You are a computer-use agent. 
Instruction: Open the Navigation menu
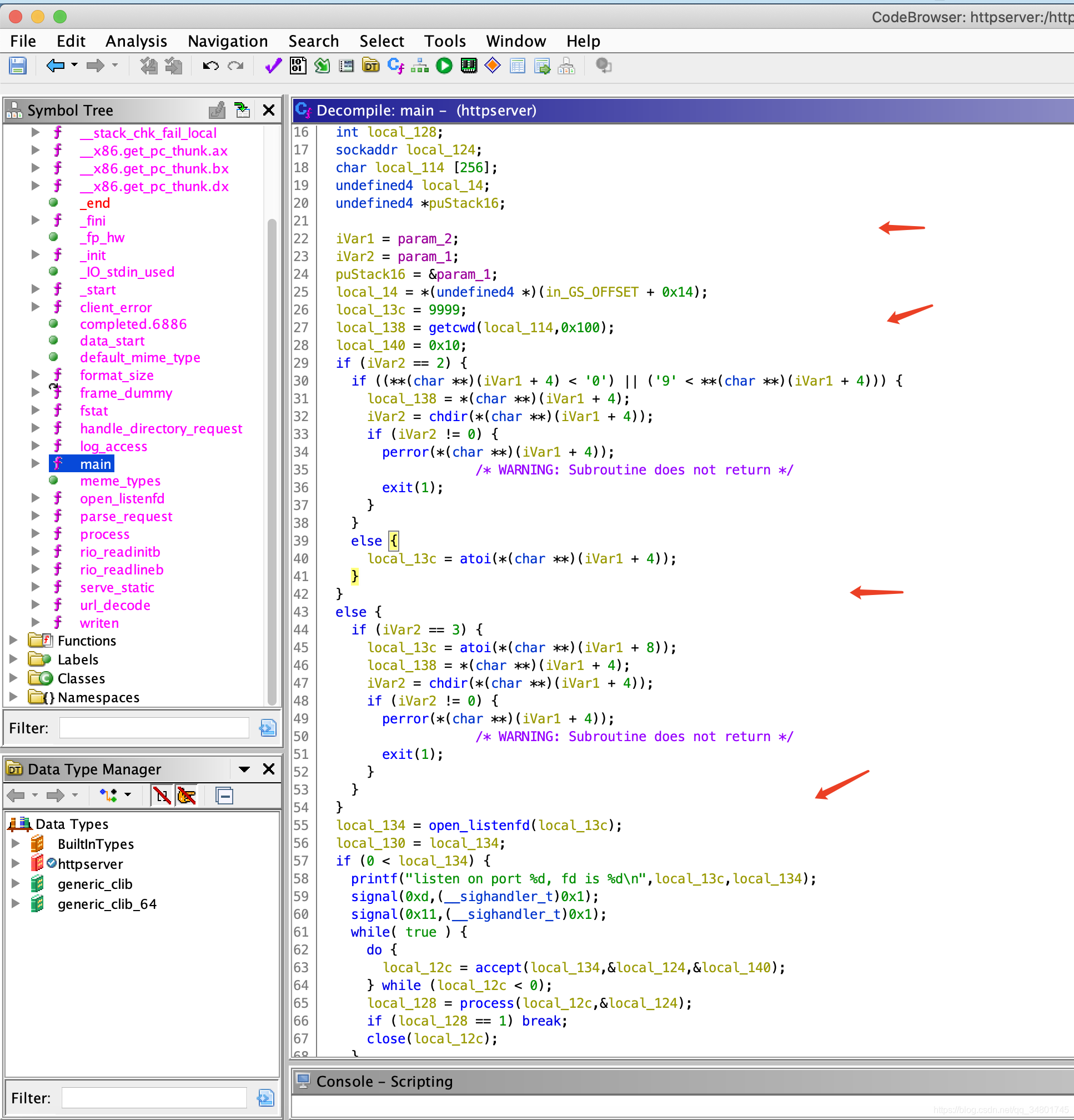(227, 41)
